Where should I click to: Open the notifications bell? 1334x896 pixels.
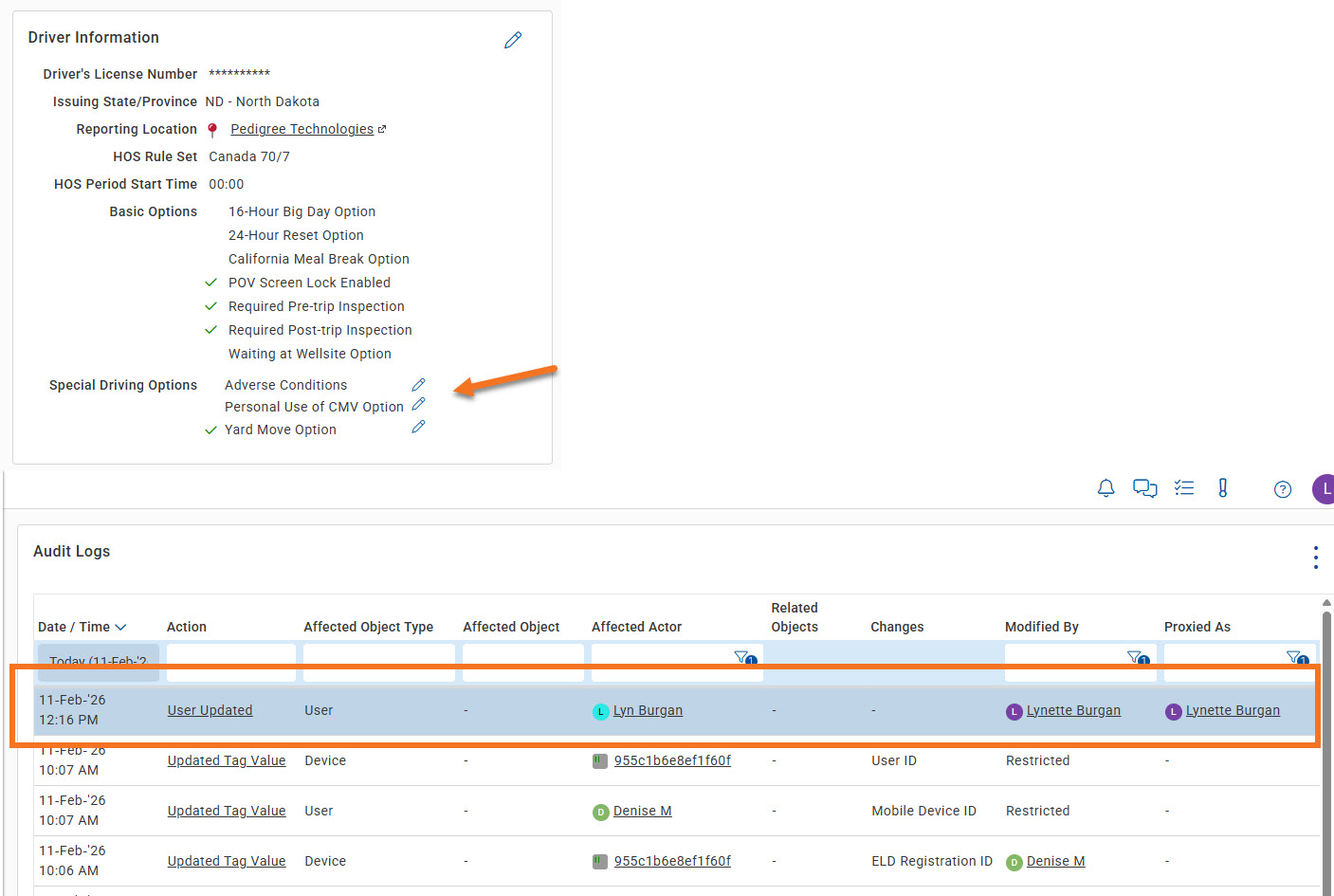coord(1106,488)
